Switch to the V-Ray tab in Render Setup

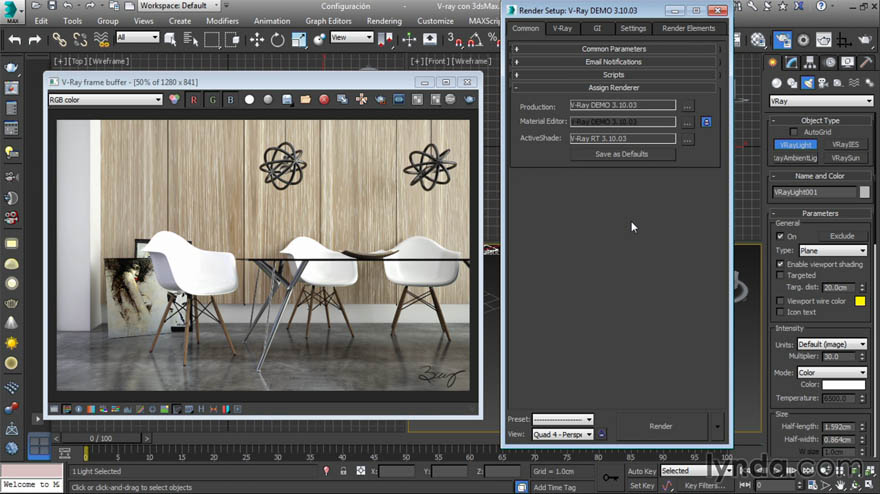pyautogui.click(x=562, y=28)
